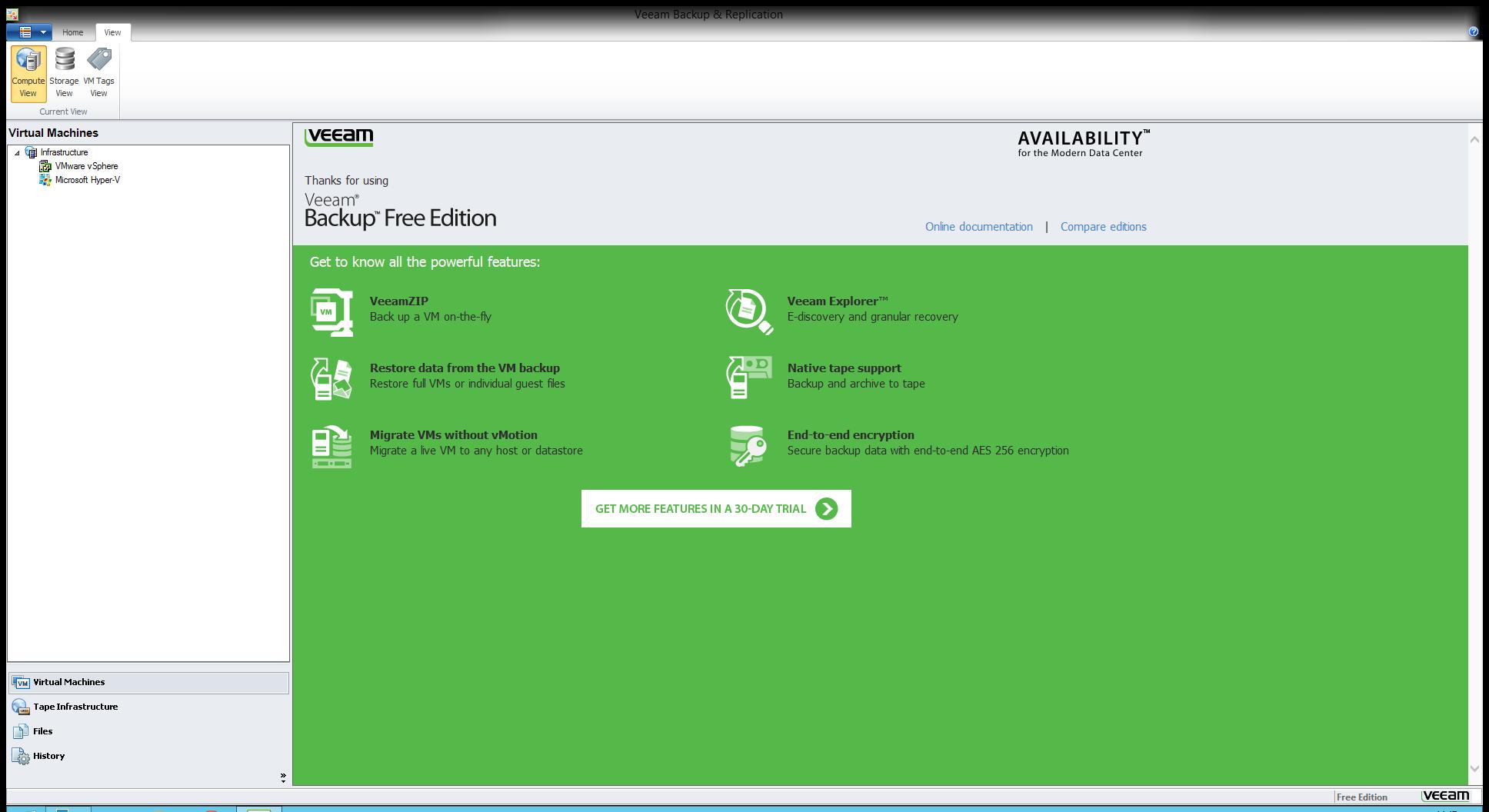Open the Tape Infrastructure pane

148,707
